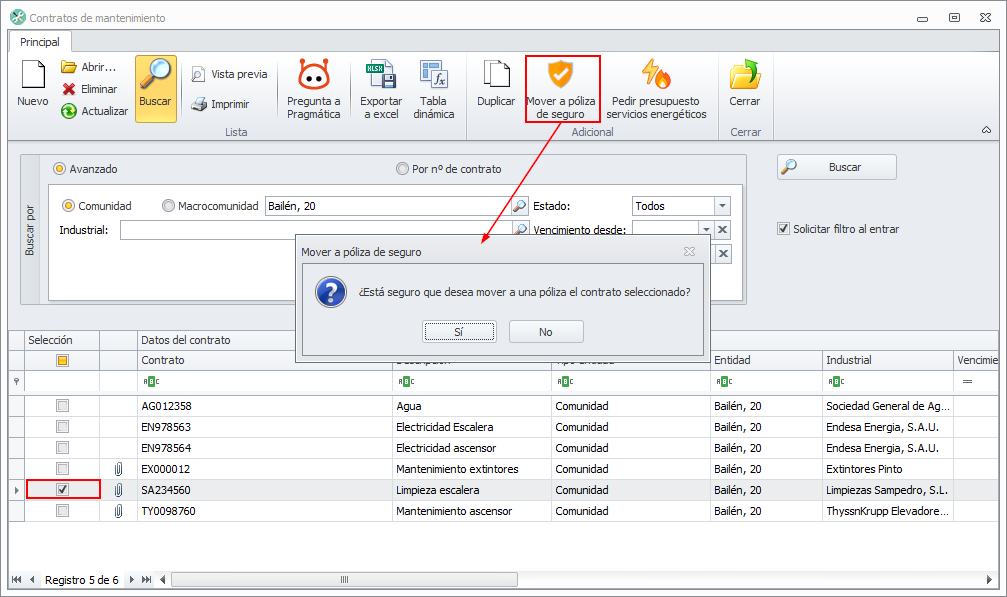Uncheck the selection box for SA234560

tap(62, 490)
